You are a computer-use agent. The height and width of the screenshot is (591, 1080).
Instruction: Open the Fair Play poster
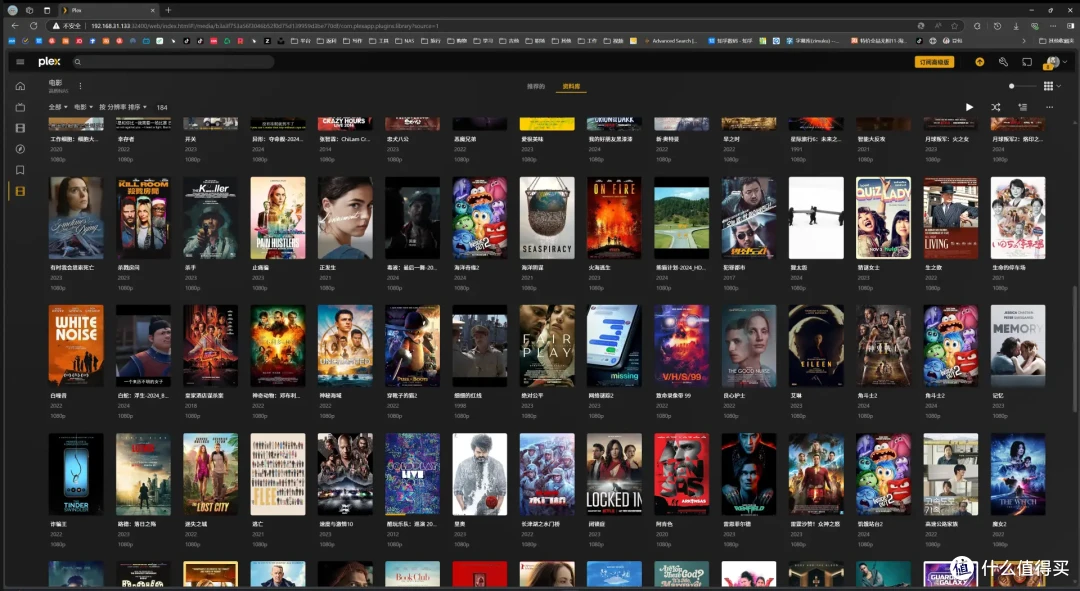(547, 346)
